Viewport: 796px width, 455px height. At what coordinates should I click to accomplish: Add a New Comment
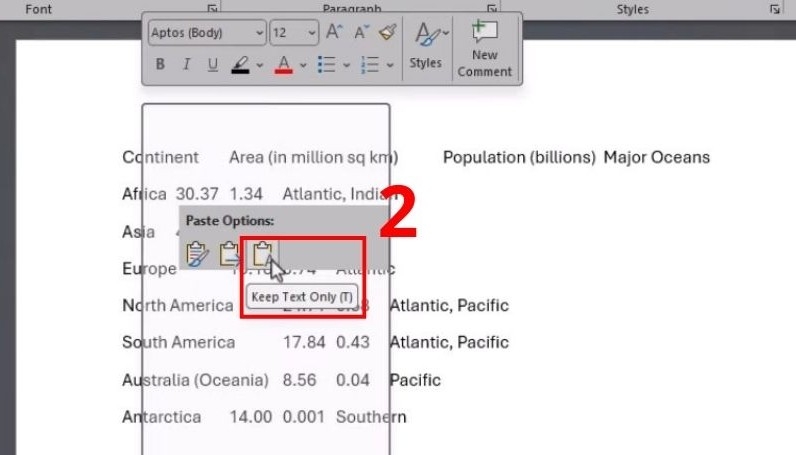click(x=485, y=49)
